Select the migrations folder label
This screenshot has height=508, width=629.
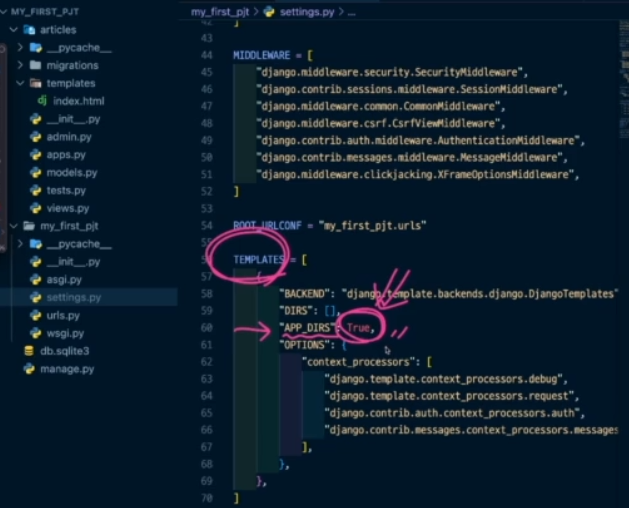coord(72,65)
